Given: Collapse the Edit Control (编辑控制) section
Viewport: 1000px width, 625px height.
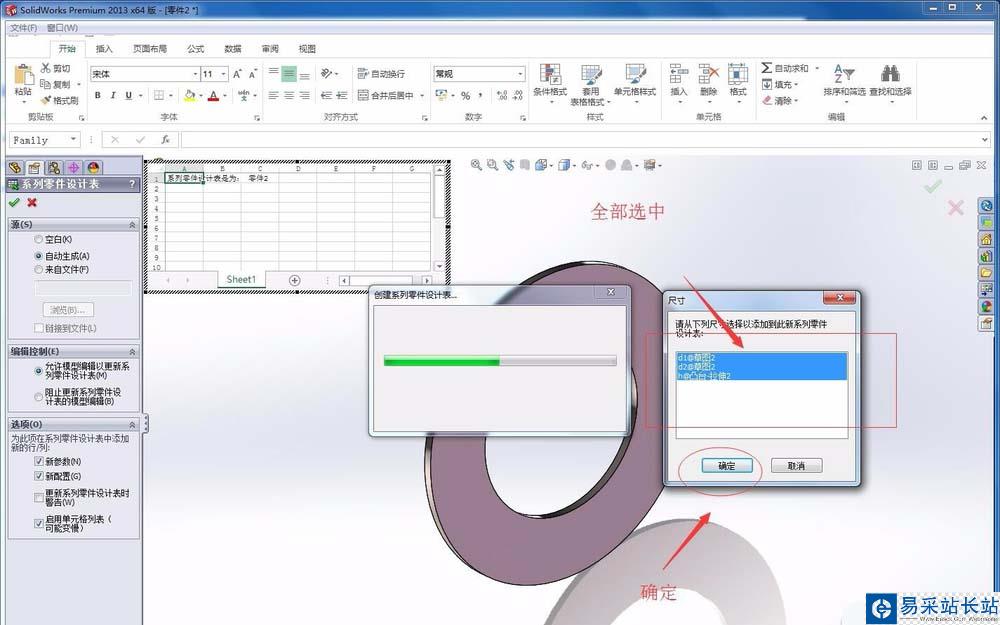Looking at the screenshot, I should click(x=133, y=351).
